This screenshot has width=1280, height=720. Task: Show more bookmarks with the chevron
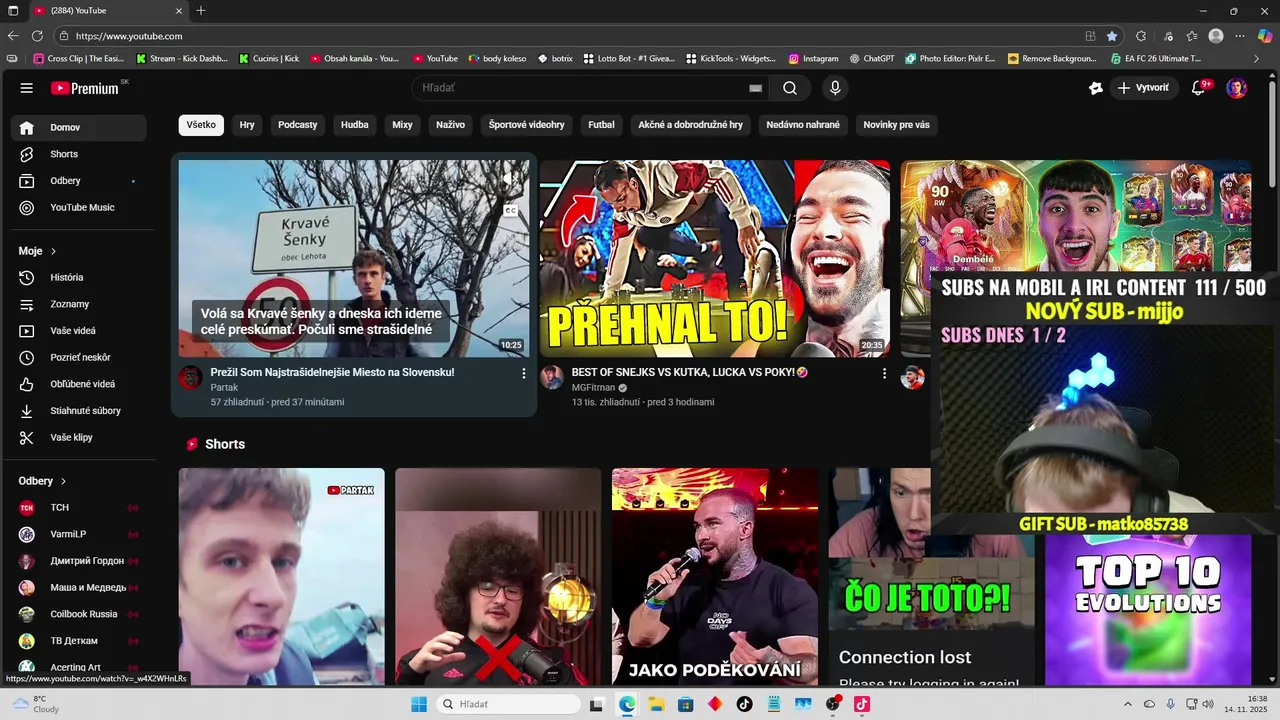(x=1257, y=59)
